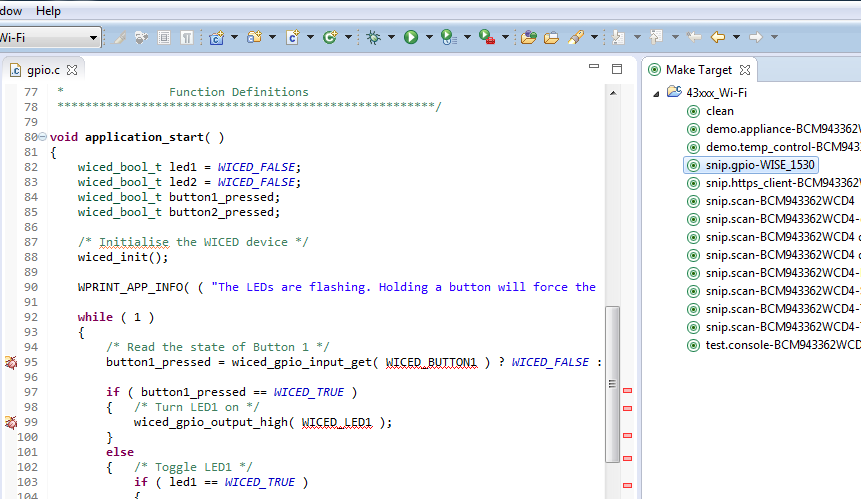Select the clean make target
The width and height of the screenshot is (861, 499).
tap(719, 111)
